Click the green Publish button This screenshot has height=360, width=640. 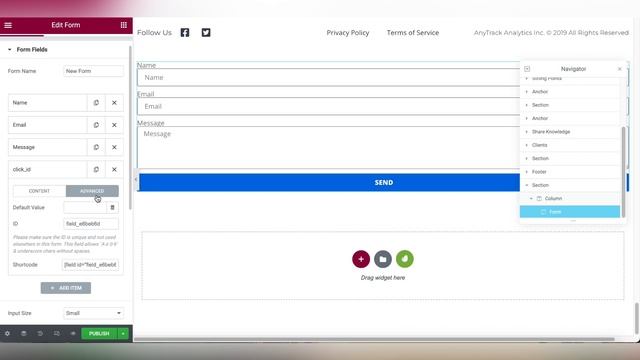coord(99,333)
